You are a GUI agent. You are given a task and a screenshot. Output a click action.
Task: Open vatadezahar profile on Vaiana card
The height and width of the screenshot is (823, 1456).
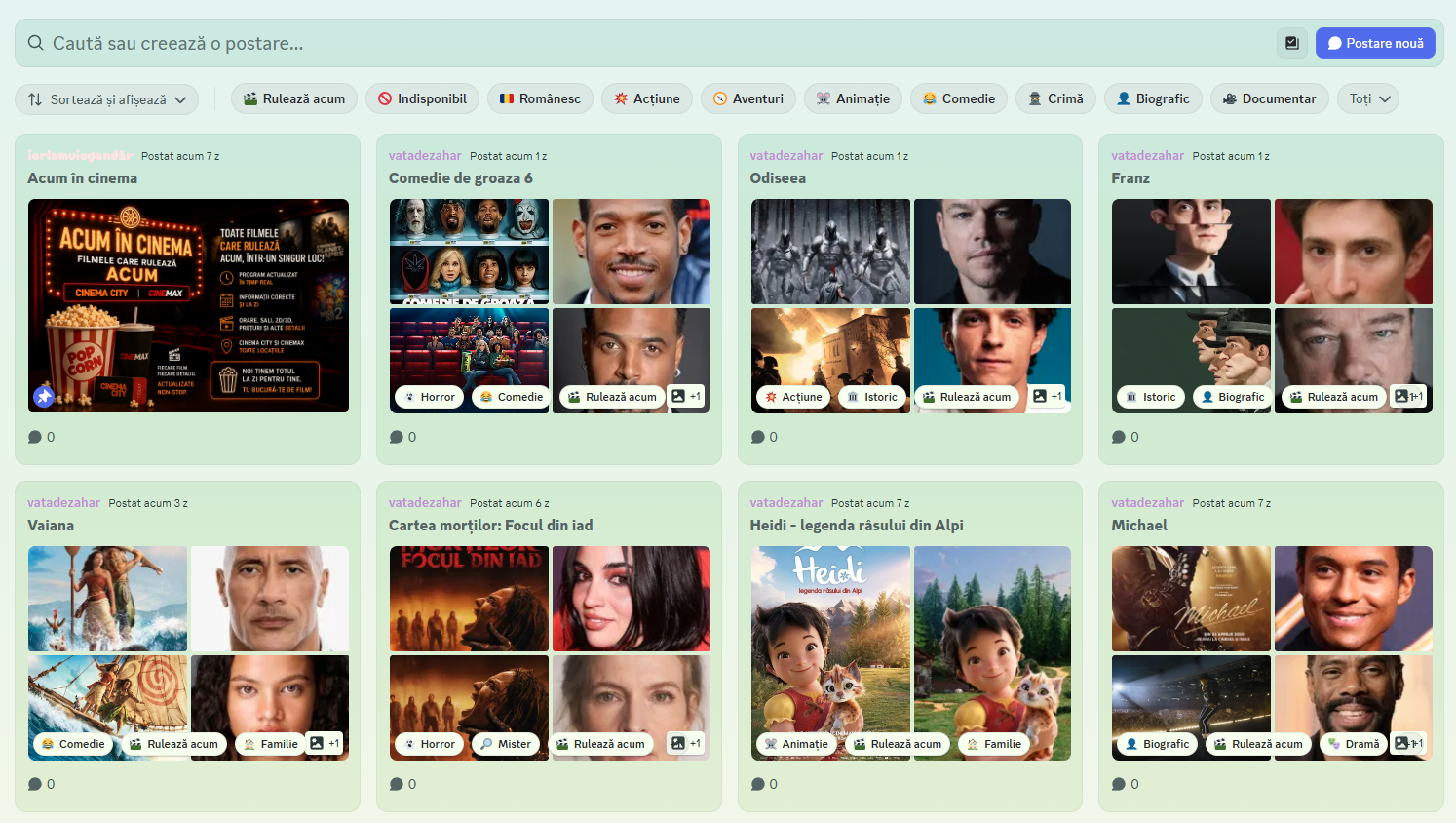63,503
